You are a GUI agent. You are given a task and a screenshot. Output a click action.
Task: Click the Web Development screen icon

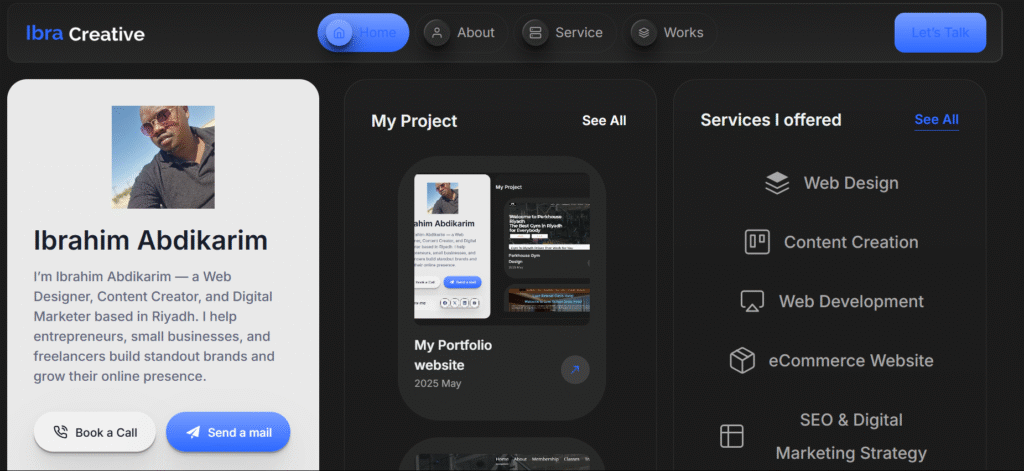pyautogui.click(x=752, y=301)
